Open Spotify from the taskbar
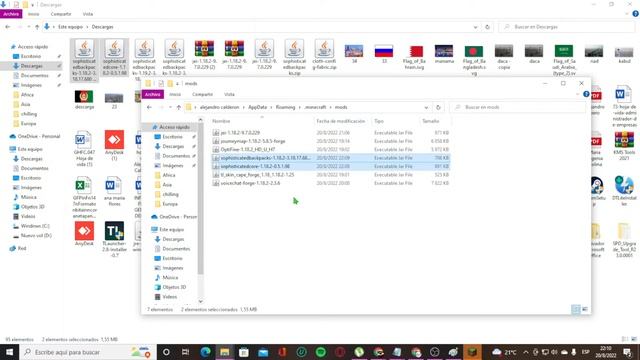The height and width of the screenshot is (360, 640). point(321,352)
